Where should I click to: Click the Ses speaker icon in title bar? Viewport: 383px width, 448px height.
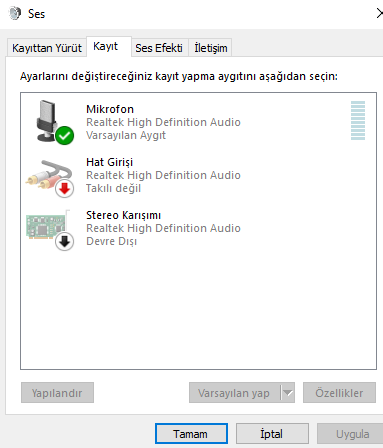(x=15, y=13)
